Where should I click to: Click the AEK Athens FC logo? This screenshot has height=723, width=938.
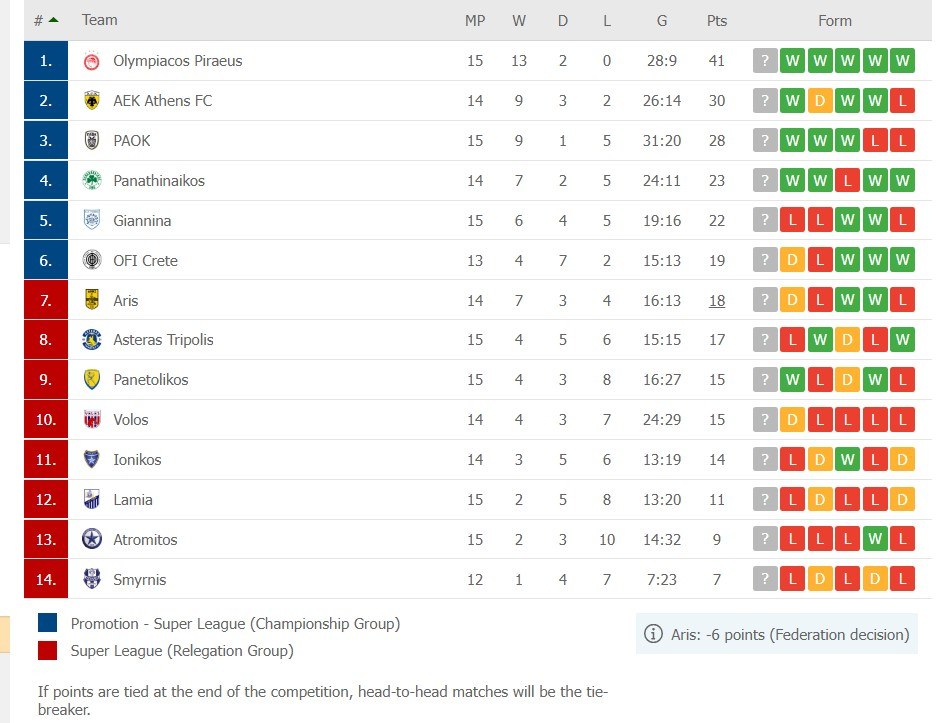92,101
